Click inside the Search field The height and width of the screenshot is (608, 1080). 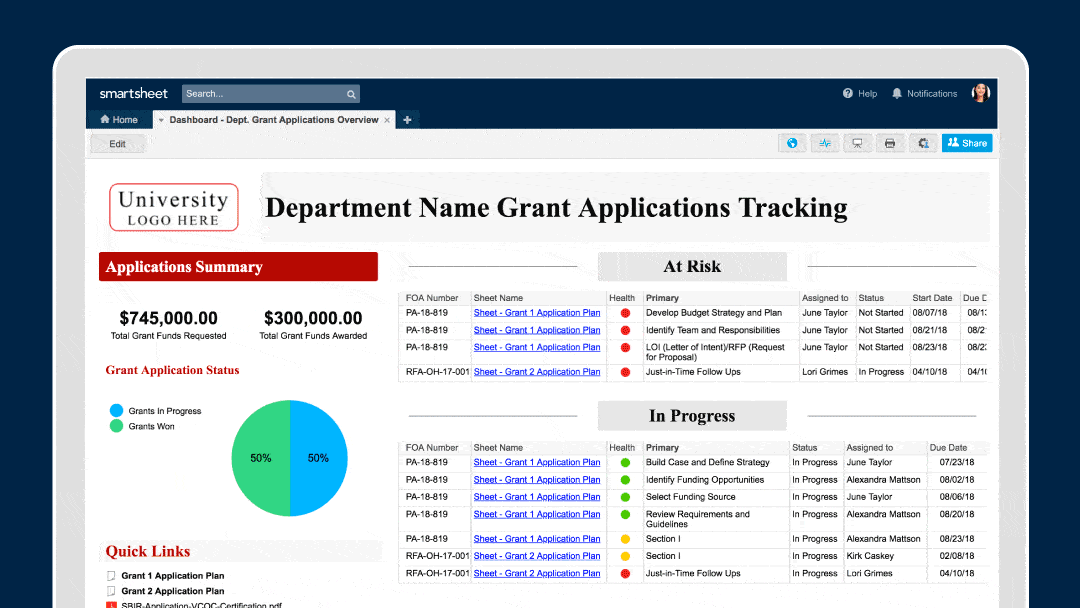click(x=260, y=93)
